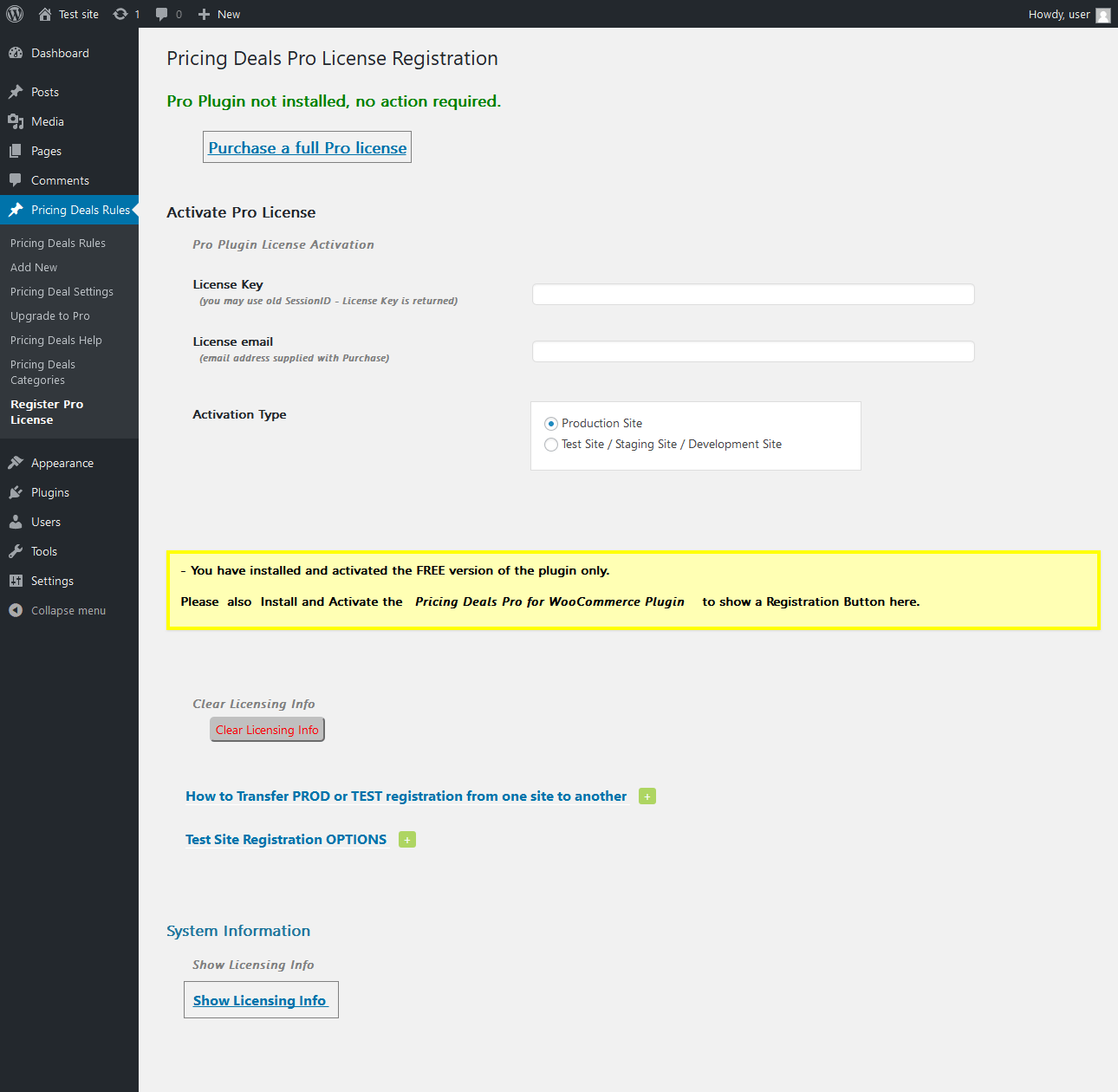
Task: Click the Collapse menu text
Action: (68, 610)
